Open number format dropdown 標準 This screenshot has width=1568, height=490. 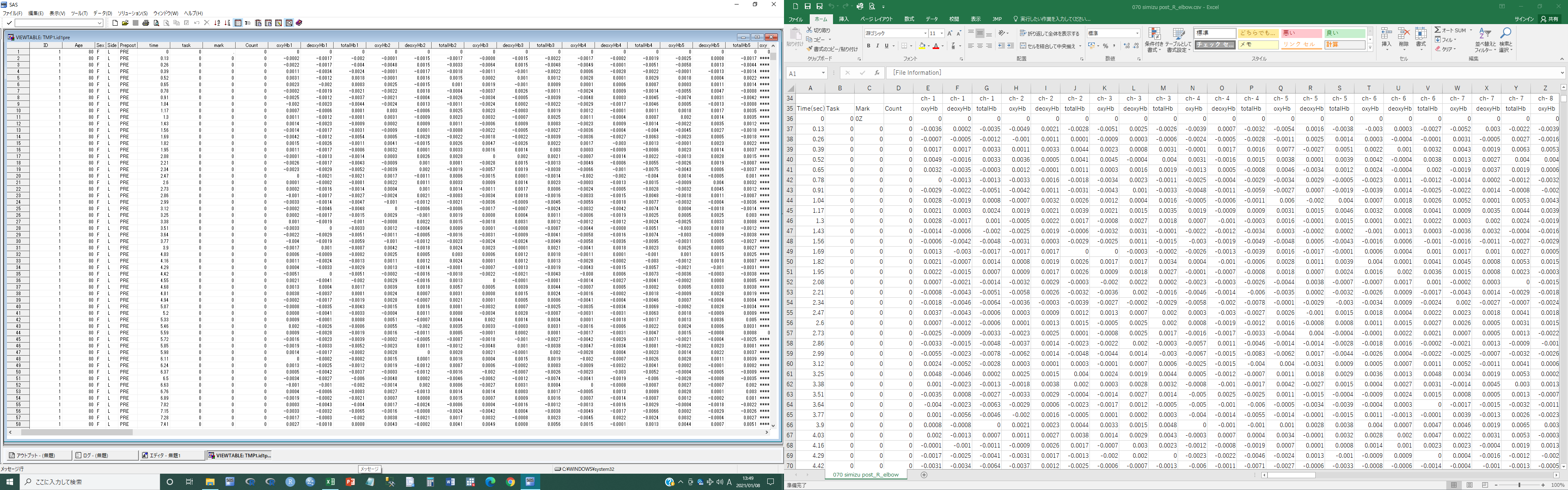1137,33
